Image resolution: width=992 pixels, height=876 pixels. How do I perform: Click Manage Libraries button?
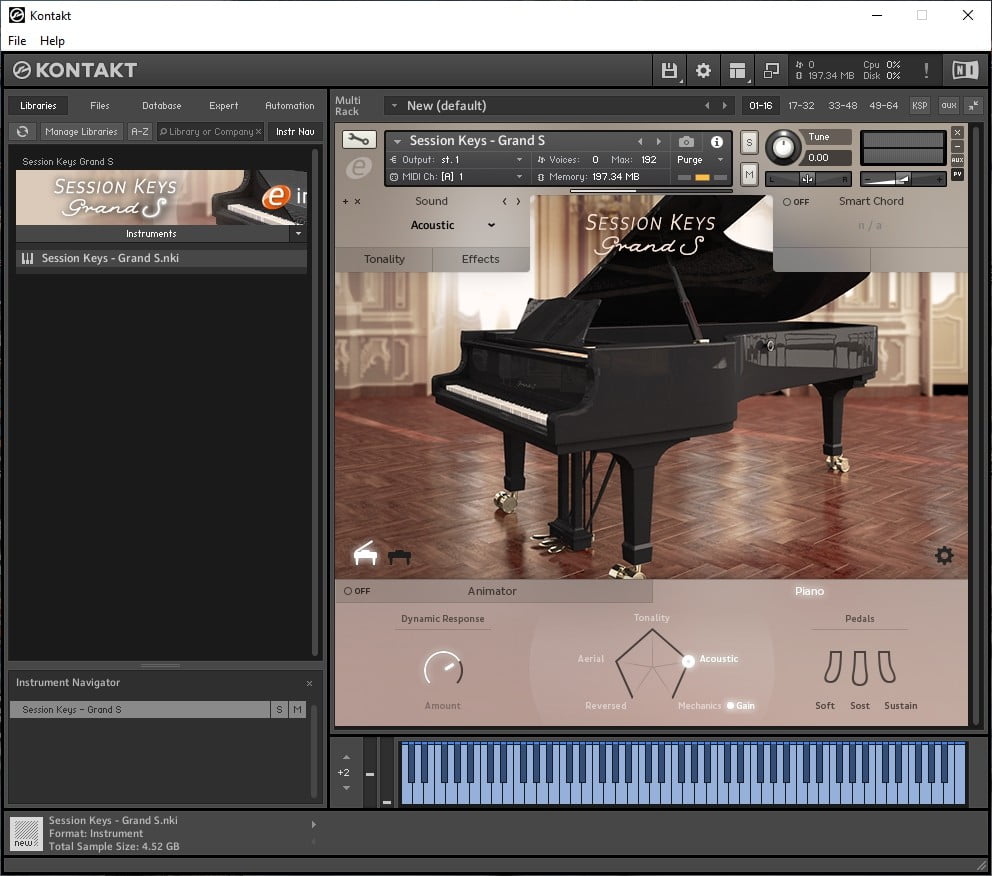pyautogui.click(x=82, y=132)
